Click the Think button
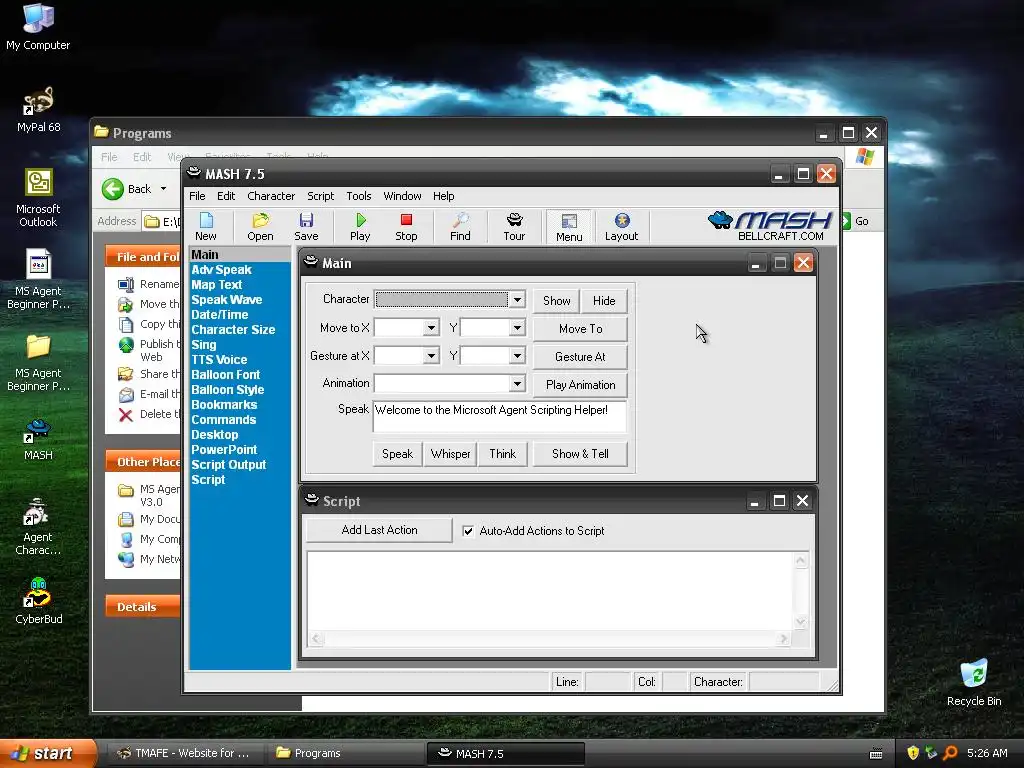Screen dimensions: 1024x768 pyautogui.click(x=502, y=454)
